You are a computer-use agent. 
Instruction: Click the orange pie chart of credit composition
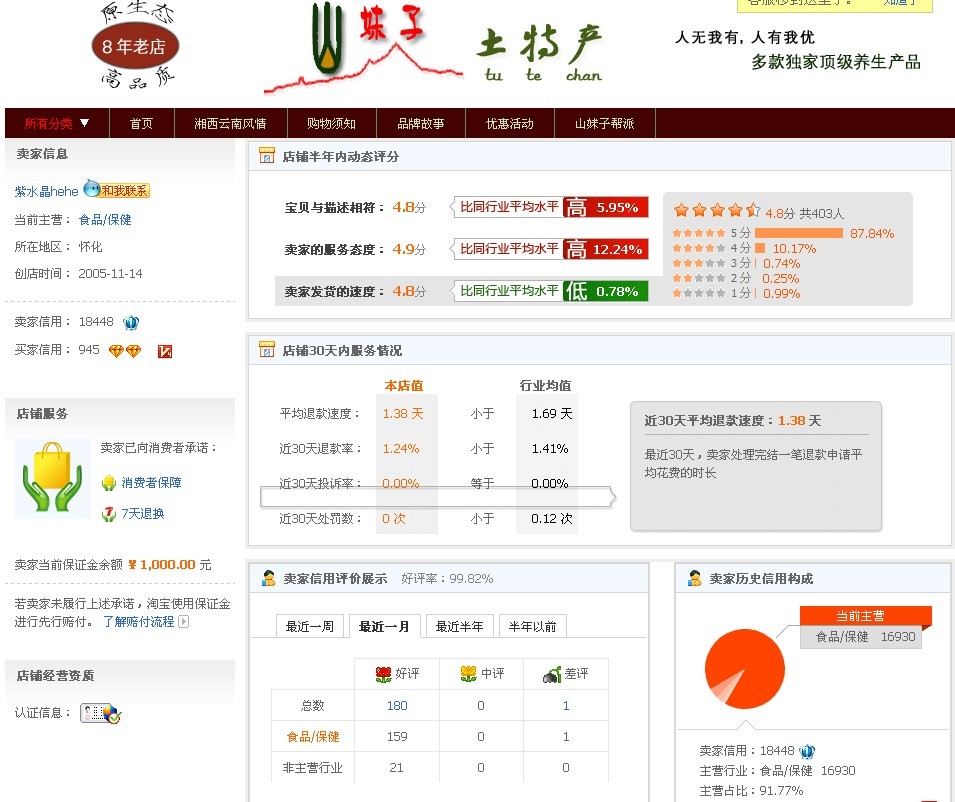coord(745,669)
